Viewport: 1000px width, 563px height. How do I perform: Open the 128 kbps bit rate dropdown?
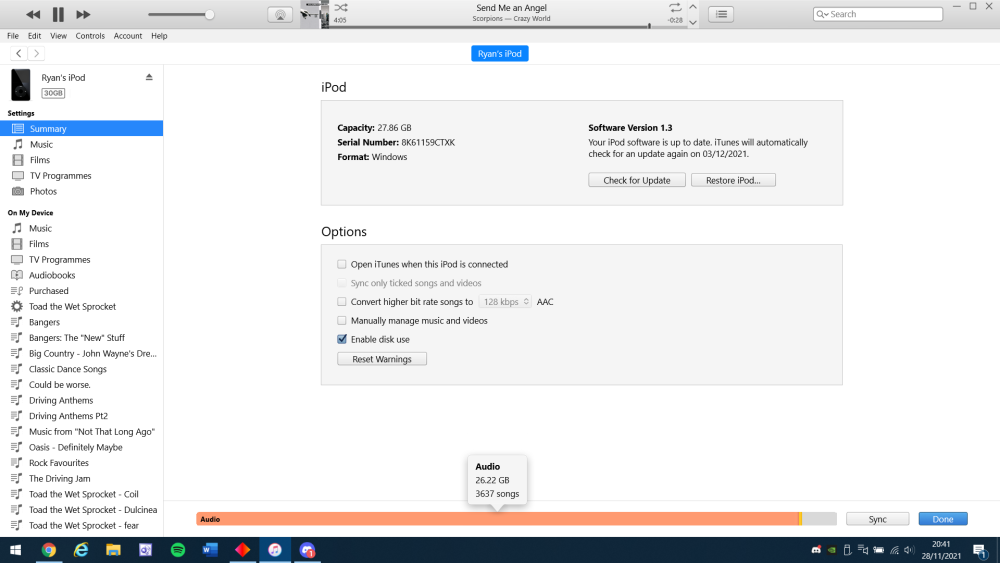505,302
